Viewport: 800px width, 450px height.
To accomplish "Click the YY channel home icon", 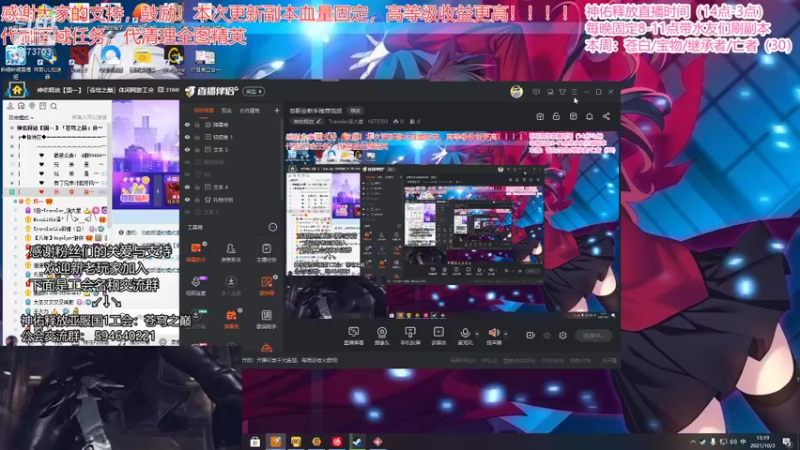I will (17, 90).
